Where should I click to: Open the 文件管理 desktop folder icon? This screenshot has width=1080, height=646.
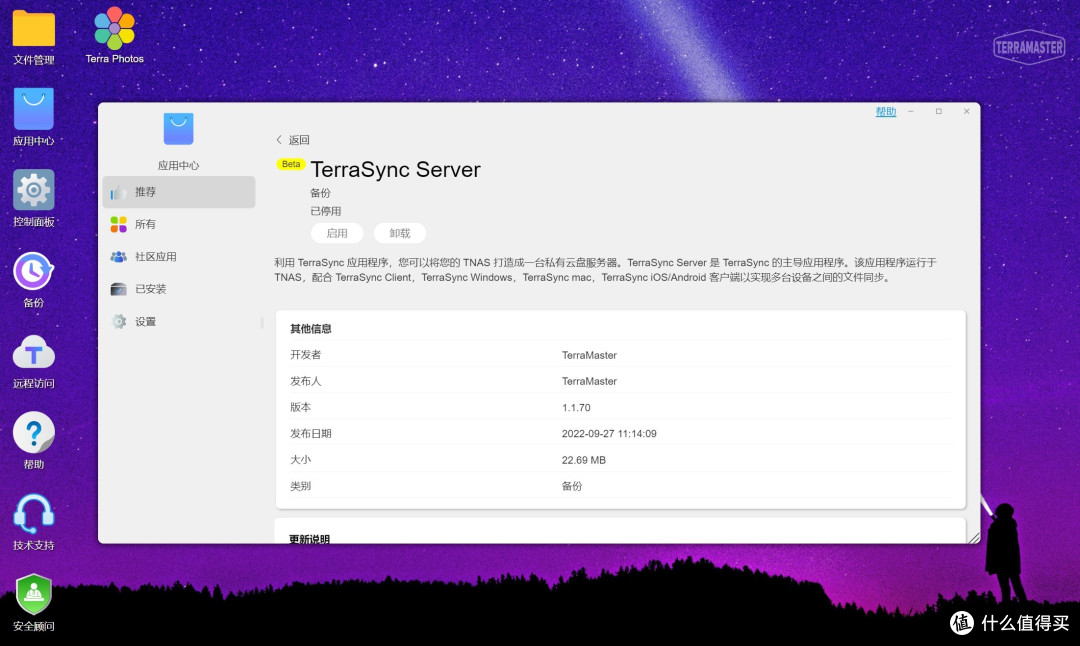[x=33, y=29]
